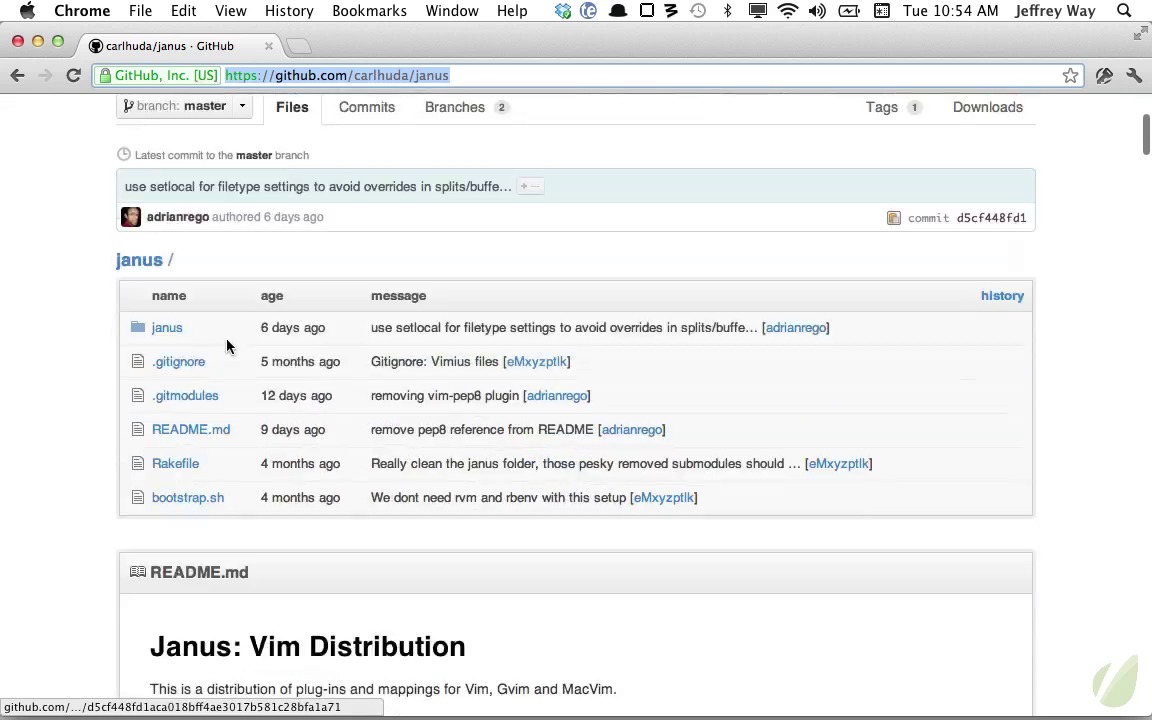The width and height of the screenshot is (1152, 720).
Task: Click the display mirroring menu bar icon
Action: pos(757,10)
